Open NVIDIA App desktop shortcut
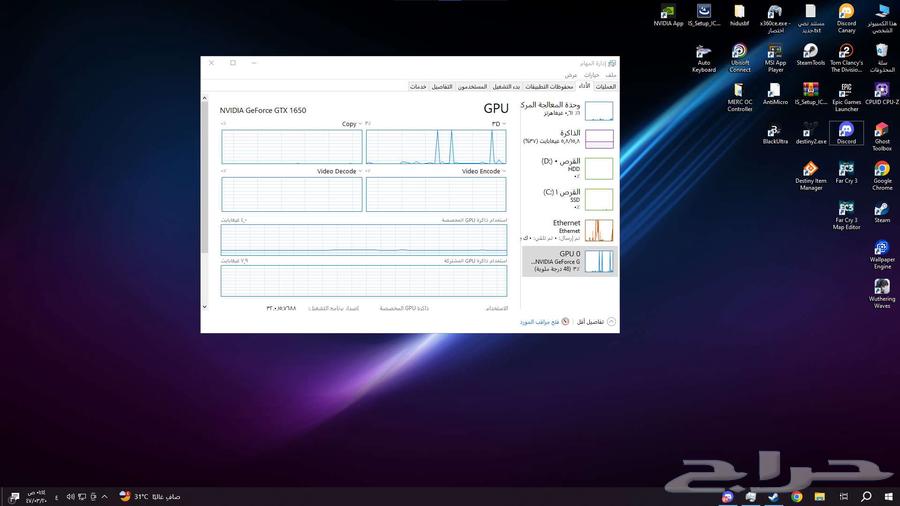900x506 pixels. [x=668, y=15]
